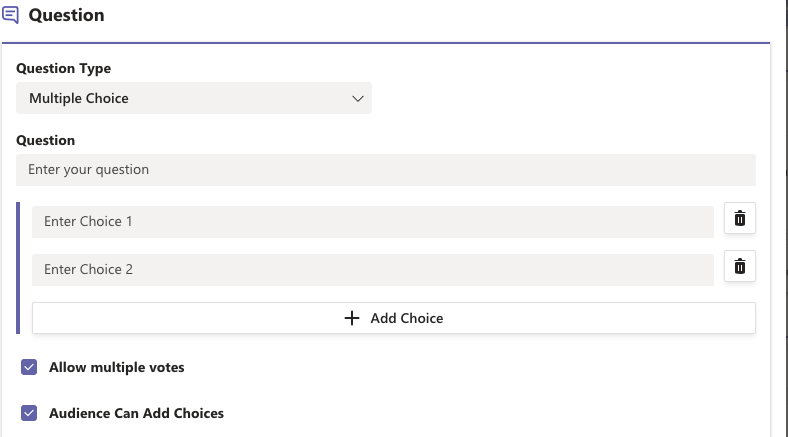Screen dimensions: 788x437
Task: Click the Question speech-bubble icon in header
Action: pos(11,15)
